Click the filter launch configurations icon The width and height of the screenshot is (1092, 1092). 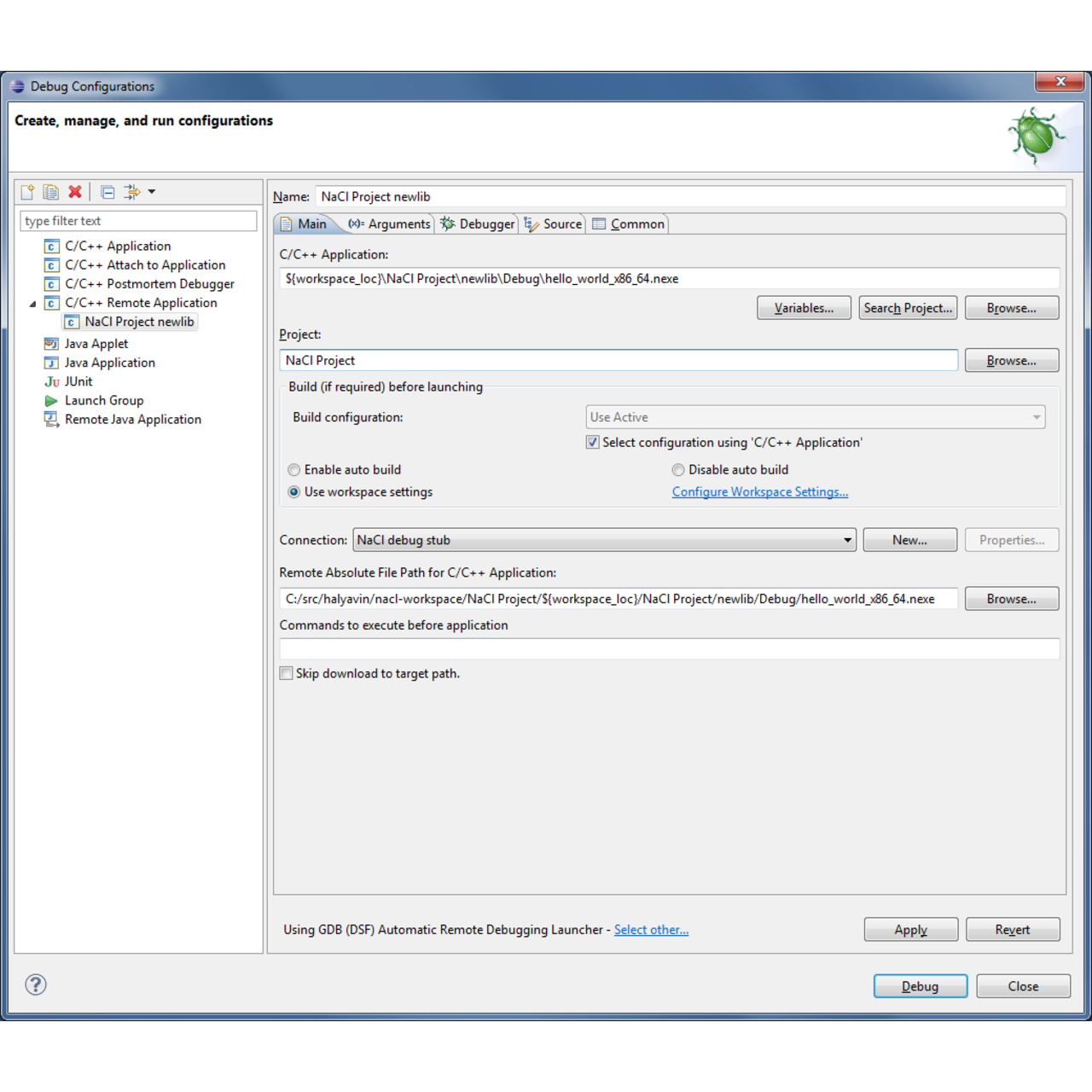132,192
